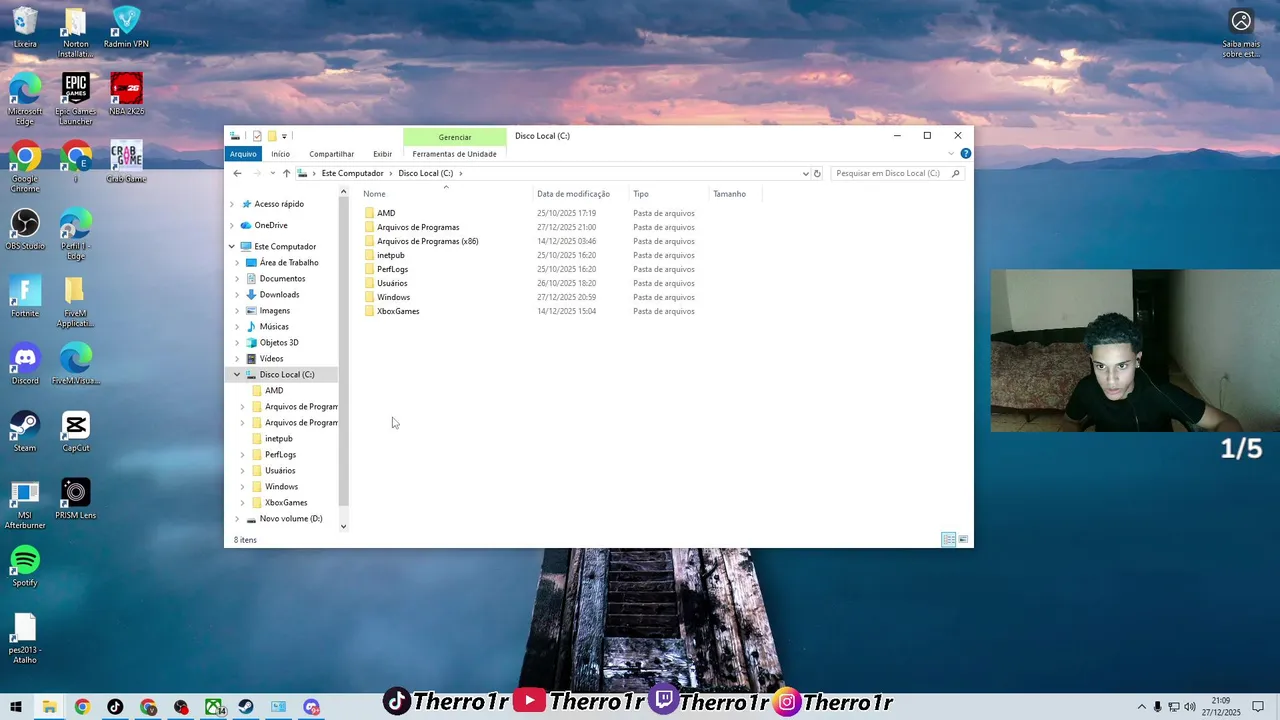
Task: Open Lixeira recycle bin on desktop
Action: click(x=25, y=27)
